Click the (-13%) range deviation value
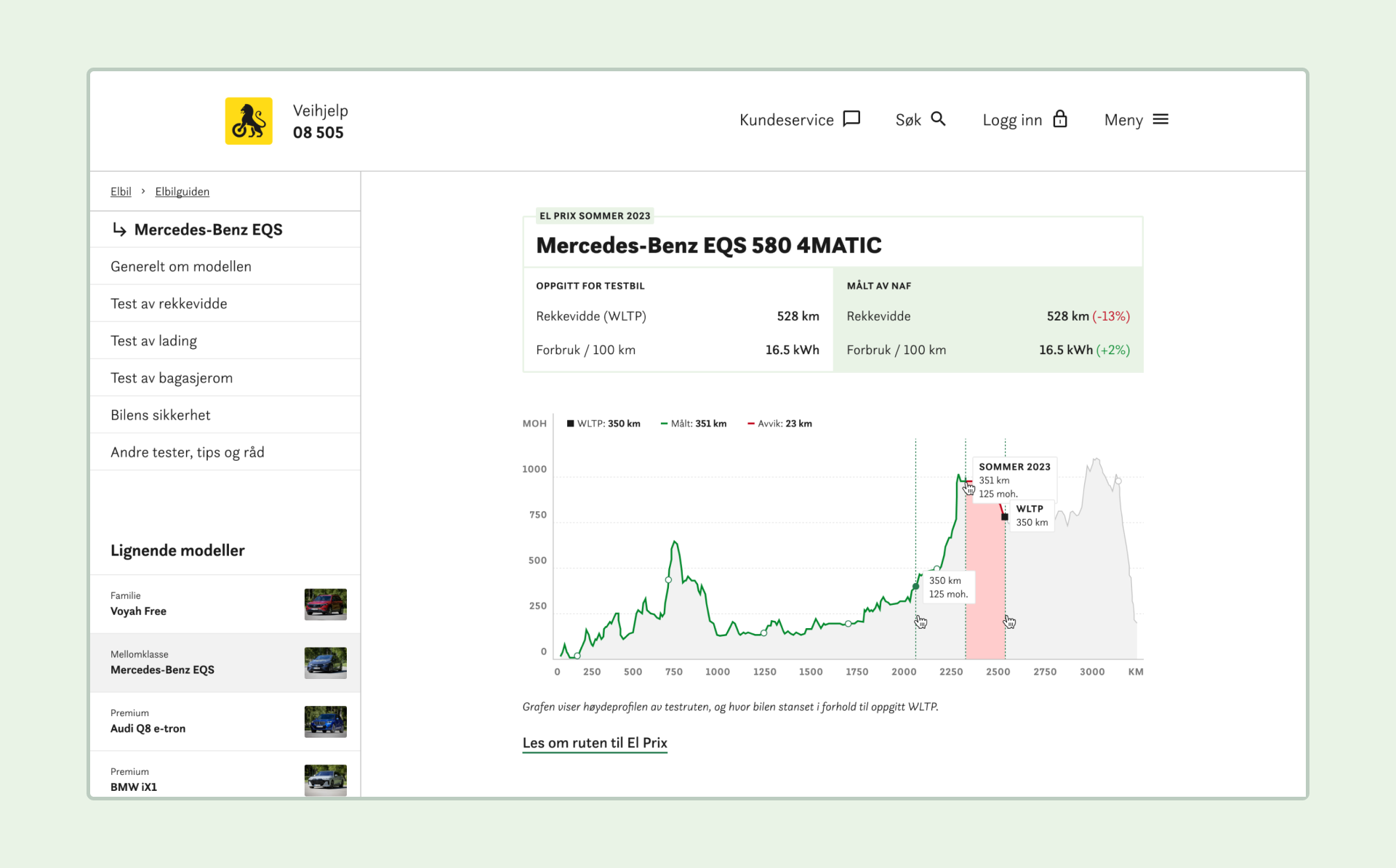The image size is (1396, 868). tap(1111, 316)
